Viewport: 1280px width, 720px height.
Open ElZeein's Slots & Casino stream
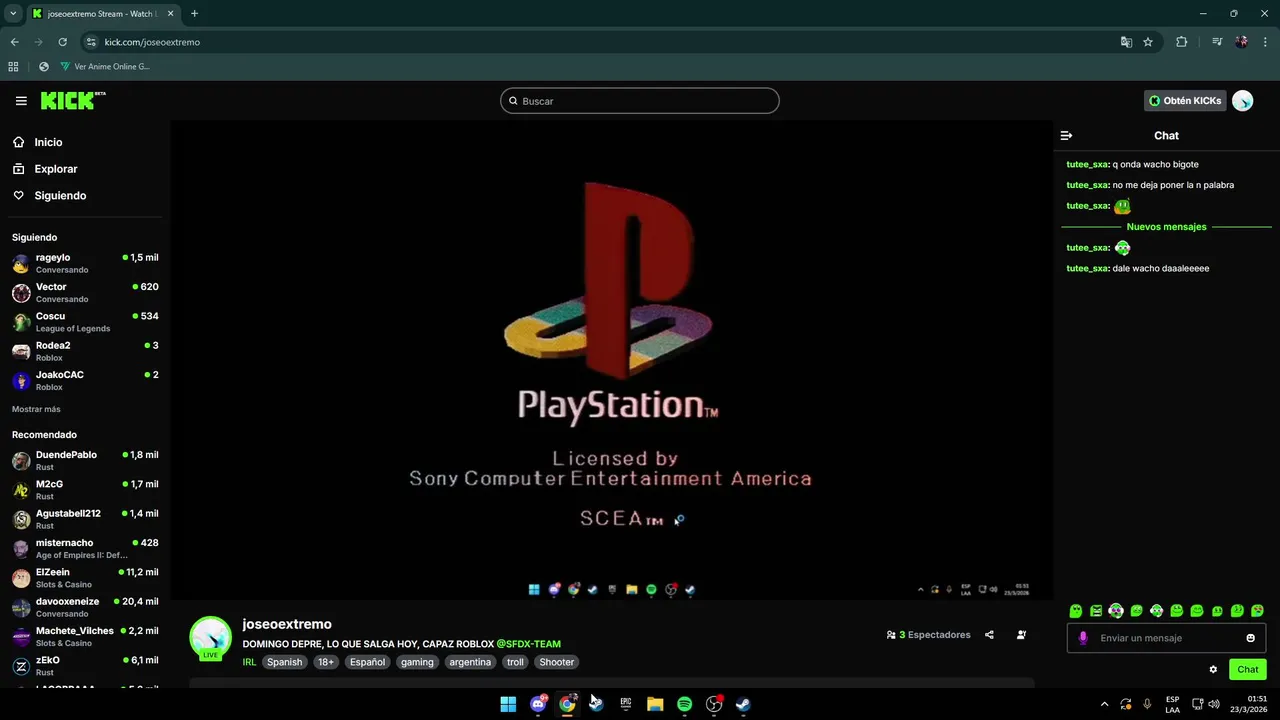85,577
